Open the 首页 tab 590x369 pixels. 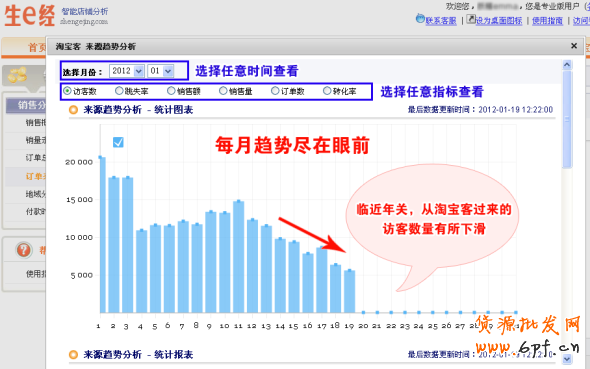pyautogui.click(x=37, y=47)
